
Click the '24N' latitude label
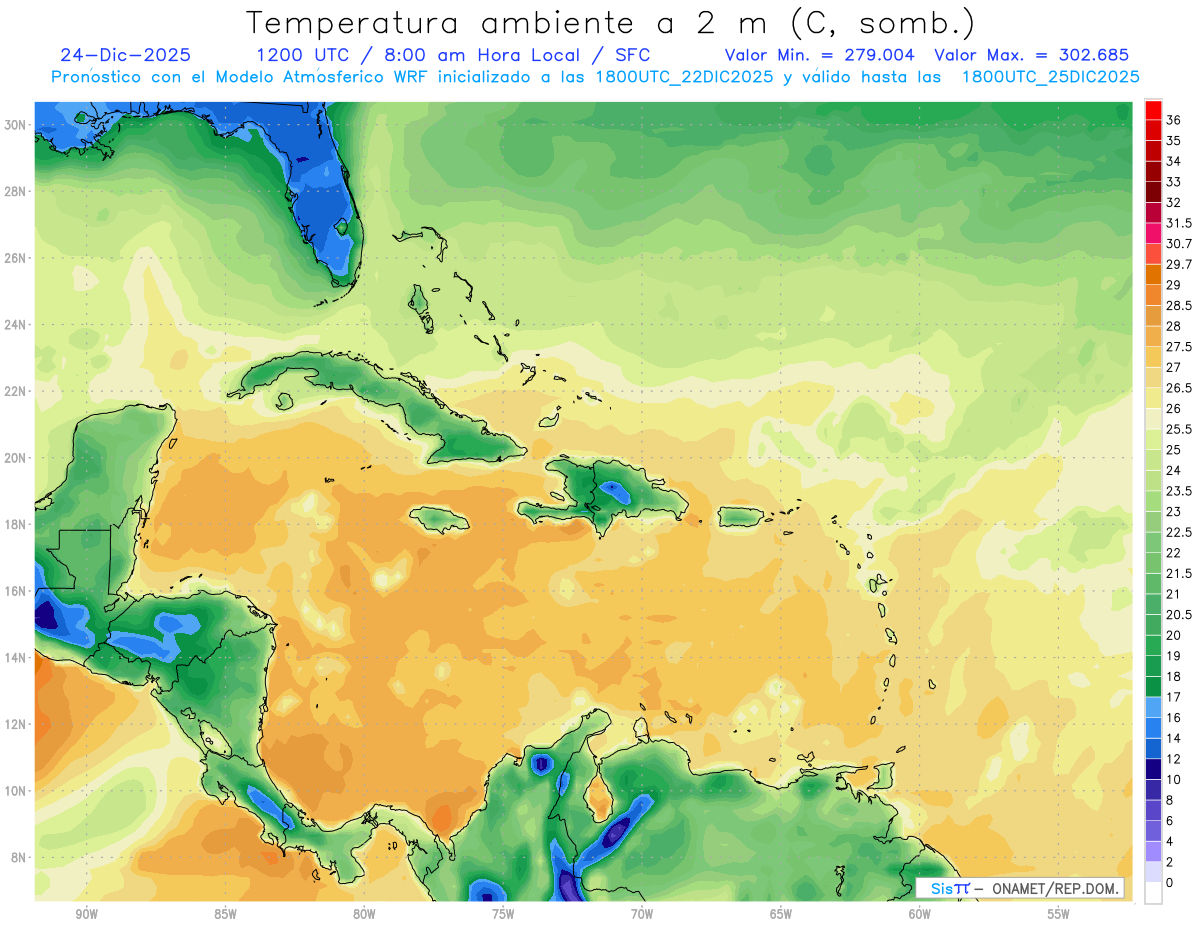(17, 325)
